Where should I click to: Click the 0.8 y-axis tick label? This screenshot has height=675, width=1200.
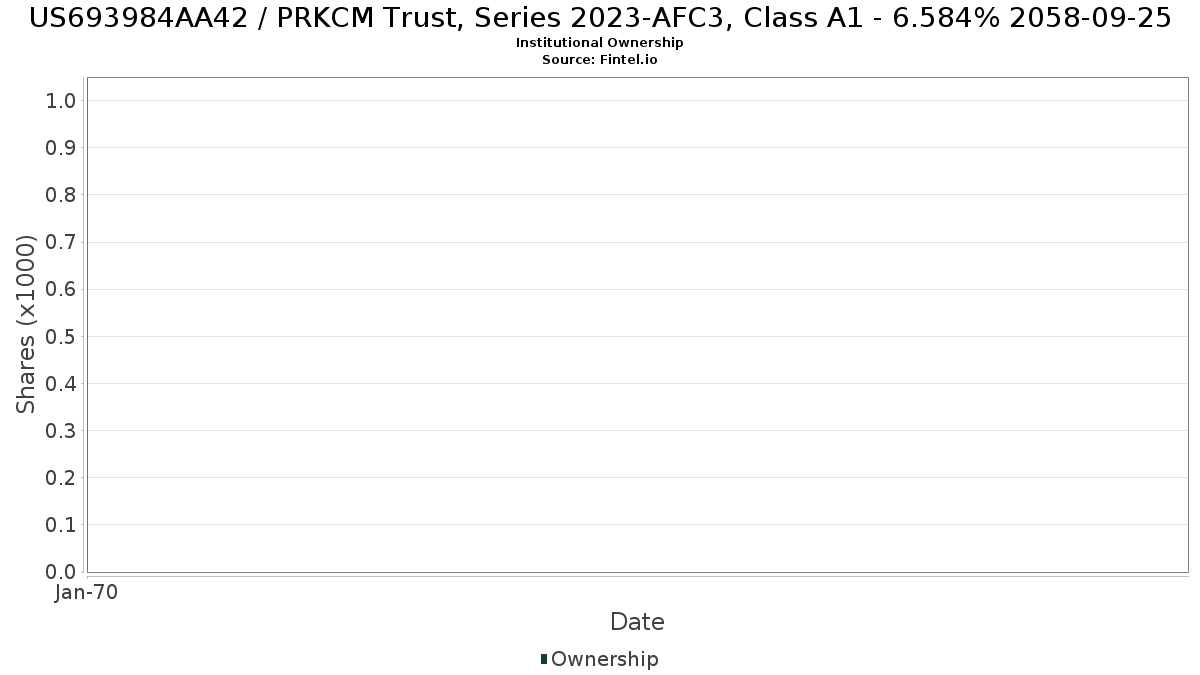[61, 194]
